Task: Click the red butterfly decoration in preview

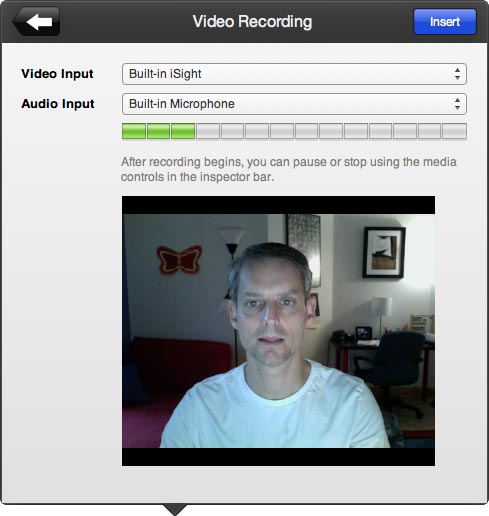Action: tap(179, 259)
